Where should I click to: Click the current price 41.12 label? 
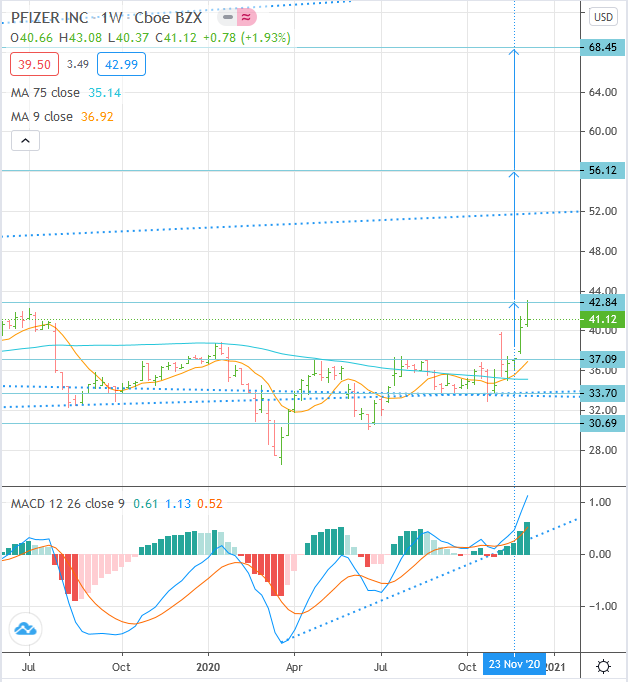click(602, 319)
